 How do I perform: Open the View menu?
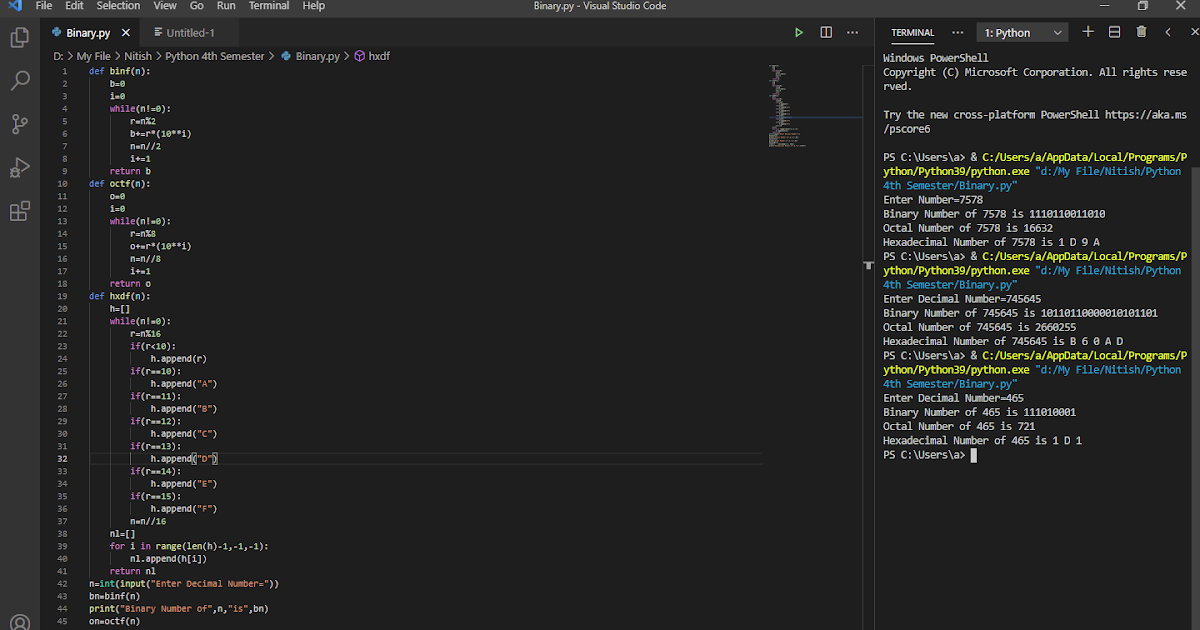pyautogui.click(x=165, y=6)
